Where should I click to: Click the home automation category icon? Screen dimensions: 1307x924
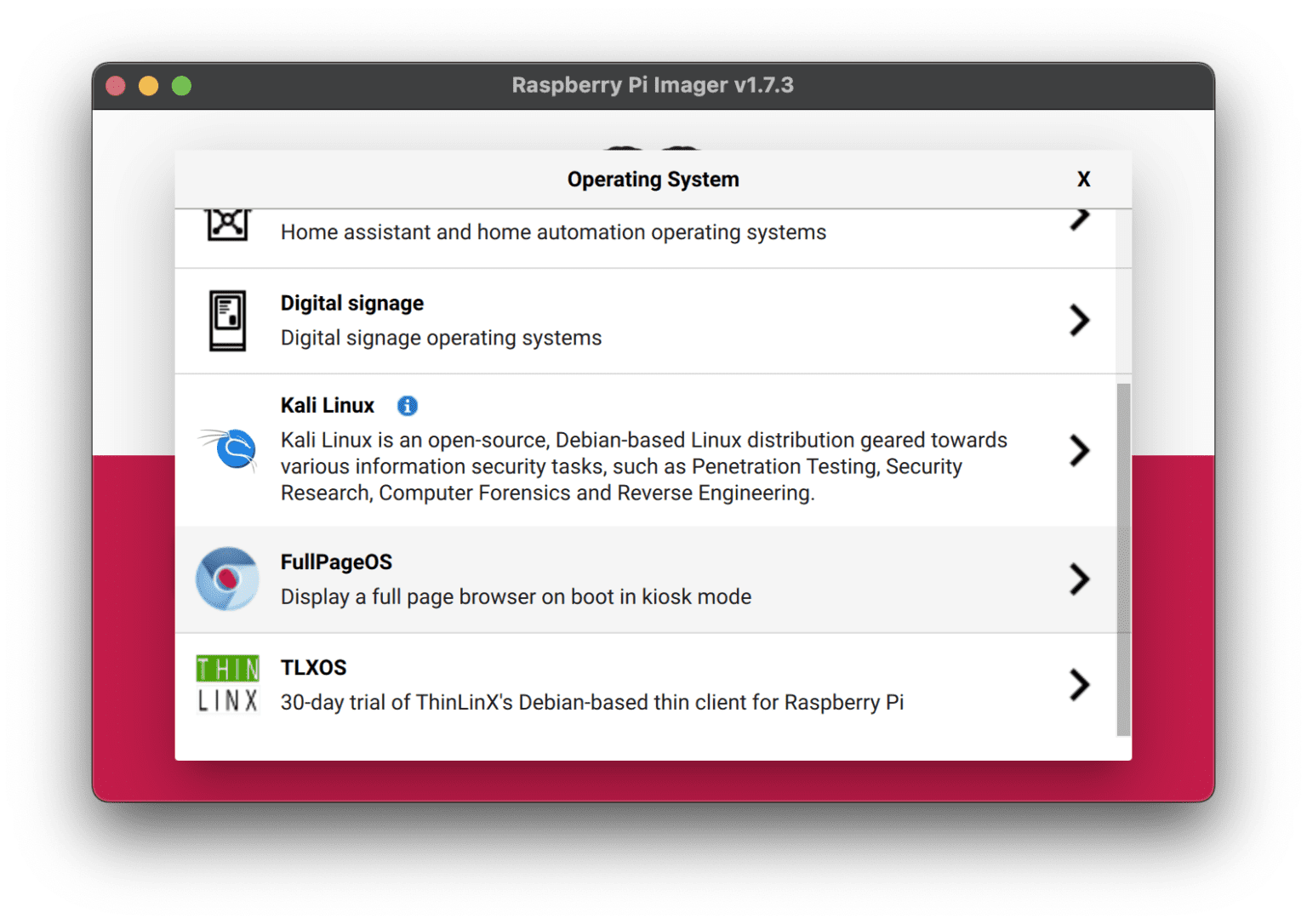coord(226,223)
